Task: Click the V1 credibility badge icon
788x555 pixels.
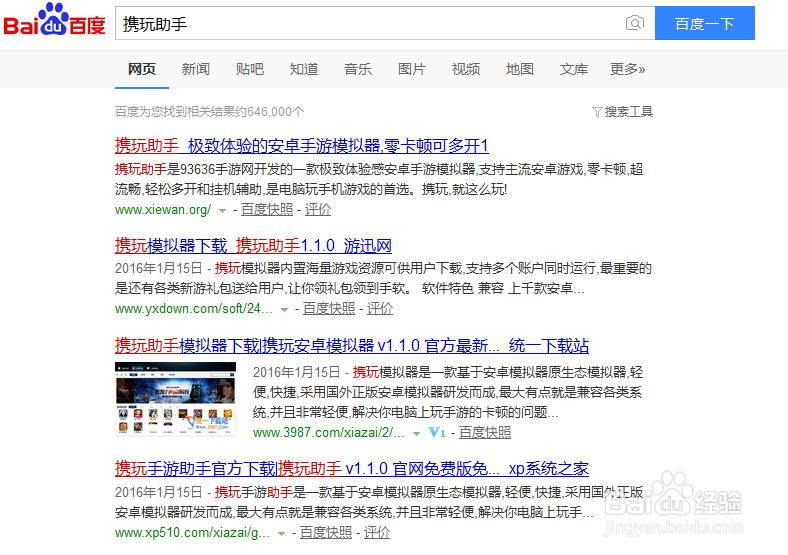Action: (x=436, y=432)
